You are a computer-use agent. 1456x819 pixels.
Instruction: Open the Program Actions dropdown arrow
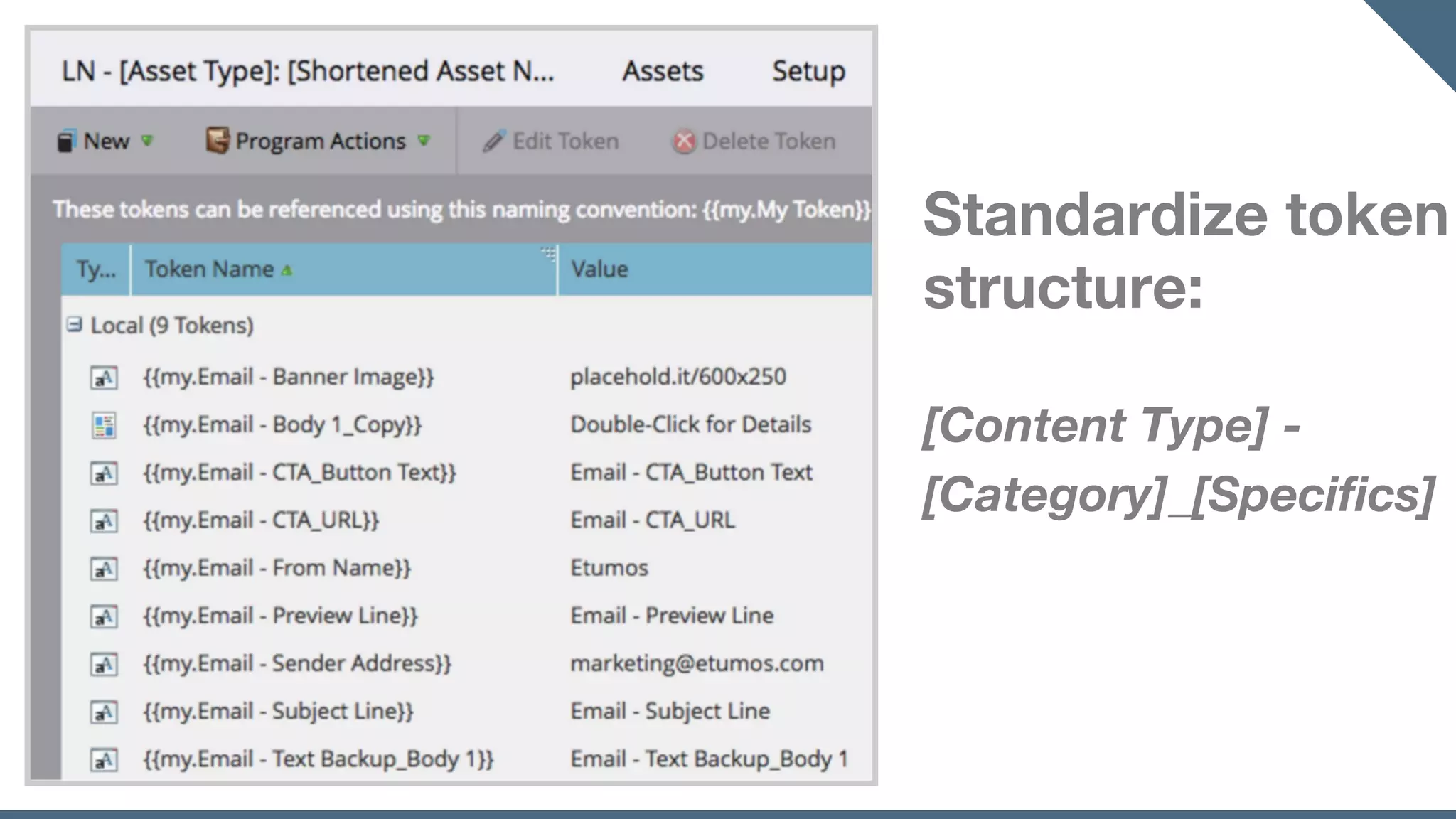424,140
